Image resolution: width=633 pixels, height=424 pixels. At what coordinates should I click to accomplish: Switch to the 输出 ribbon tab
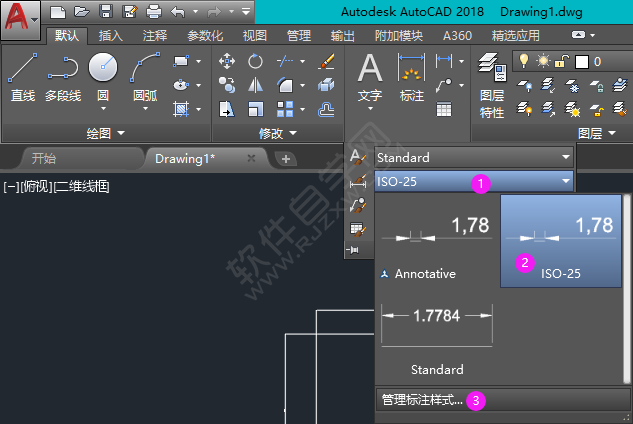(343, 36)
